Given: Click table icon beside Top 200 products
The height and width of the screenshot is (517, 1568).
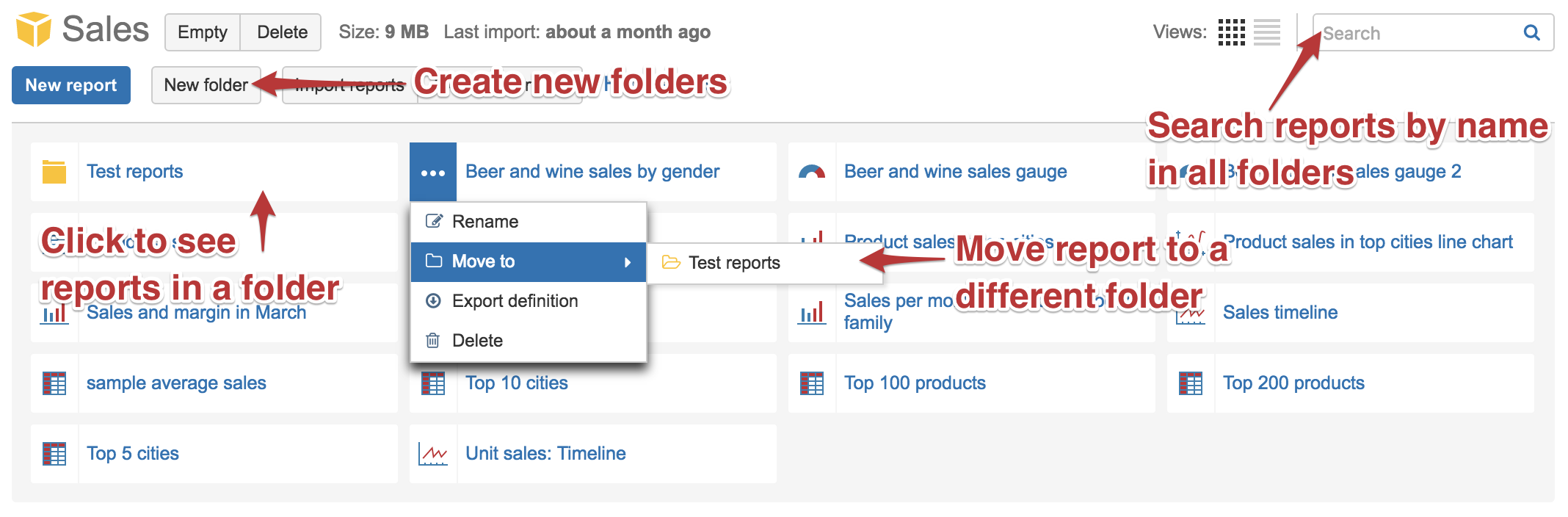Looking at the screenshot, I should click(1191, 383).
